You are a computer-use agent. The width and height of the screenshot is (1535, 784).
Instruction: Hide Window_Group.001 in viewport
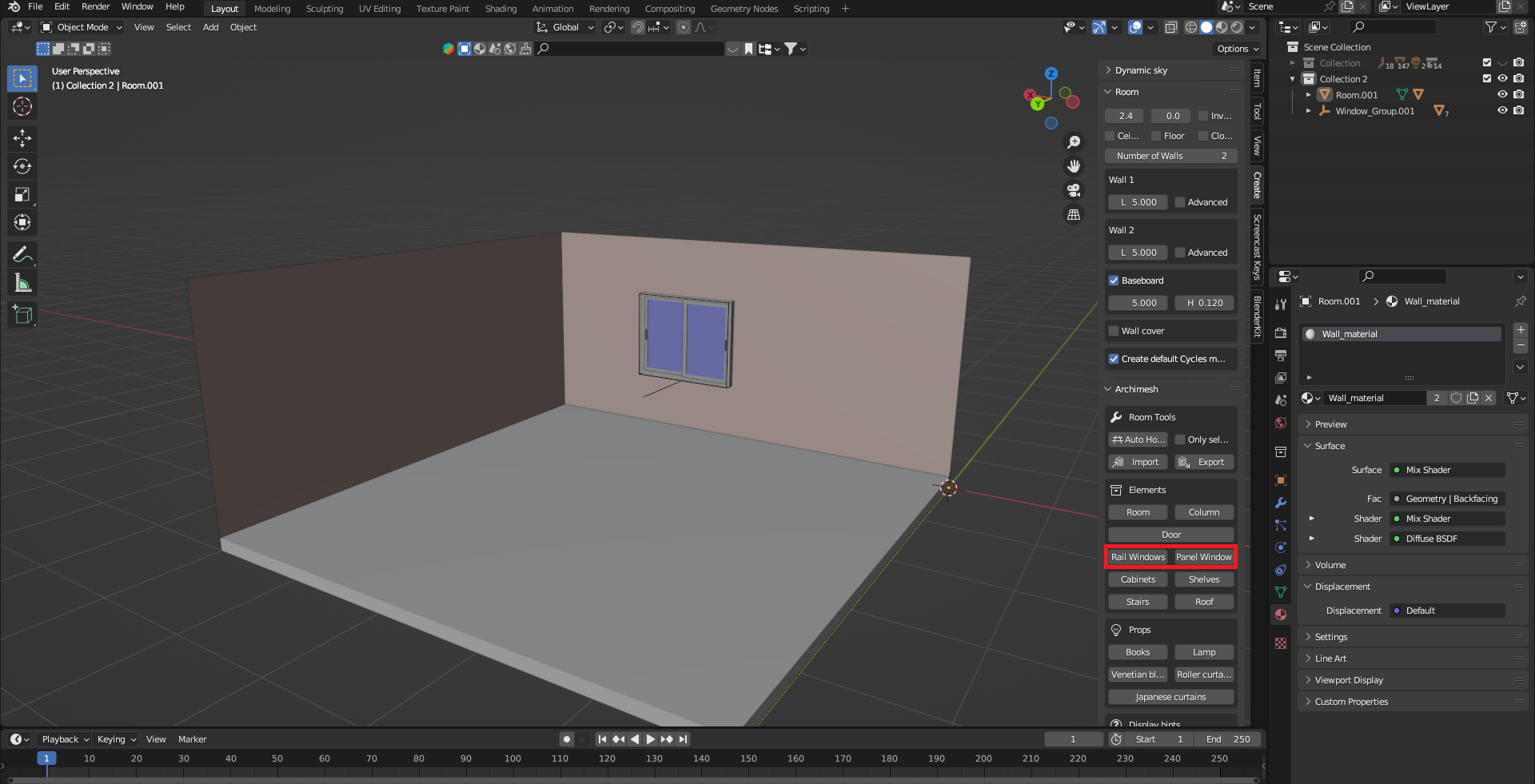pos(1502,110)
